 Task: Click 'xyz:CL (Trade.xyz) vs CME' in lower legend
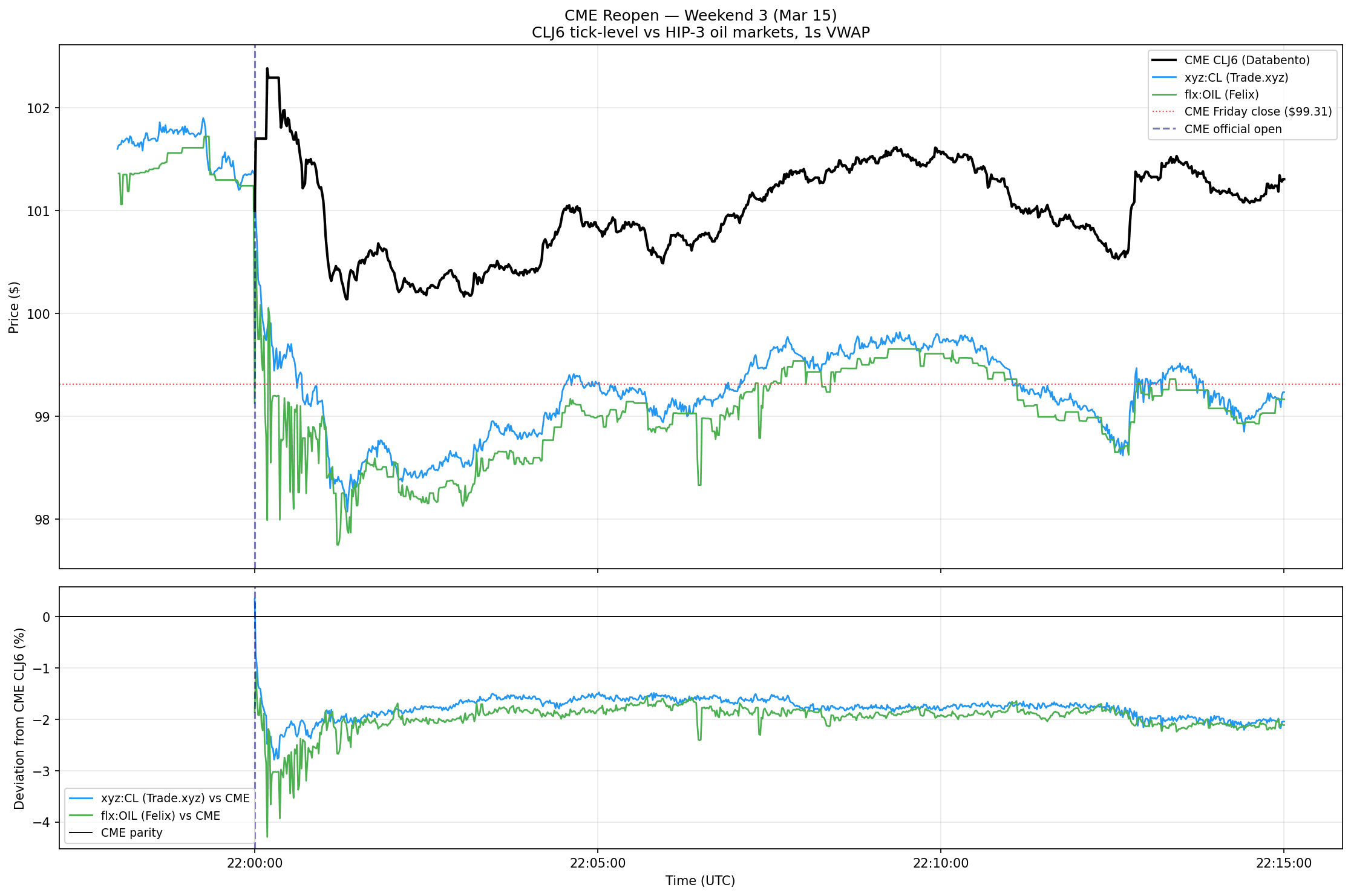[x=175, y=798]
